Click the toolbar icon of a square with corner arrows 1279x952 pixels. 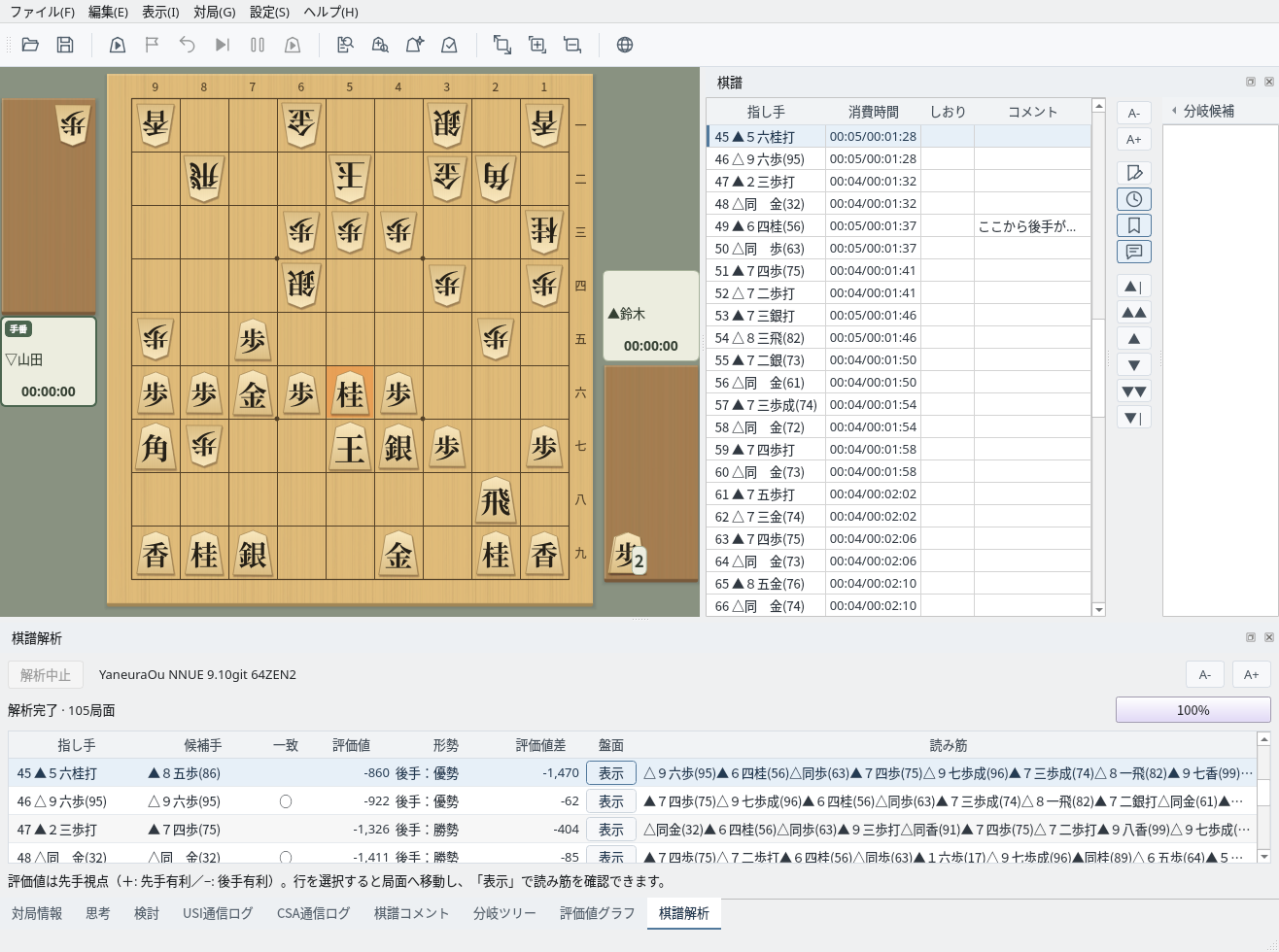[502, 45]
